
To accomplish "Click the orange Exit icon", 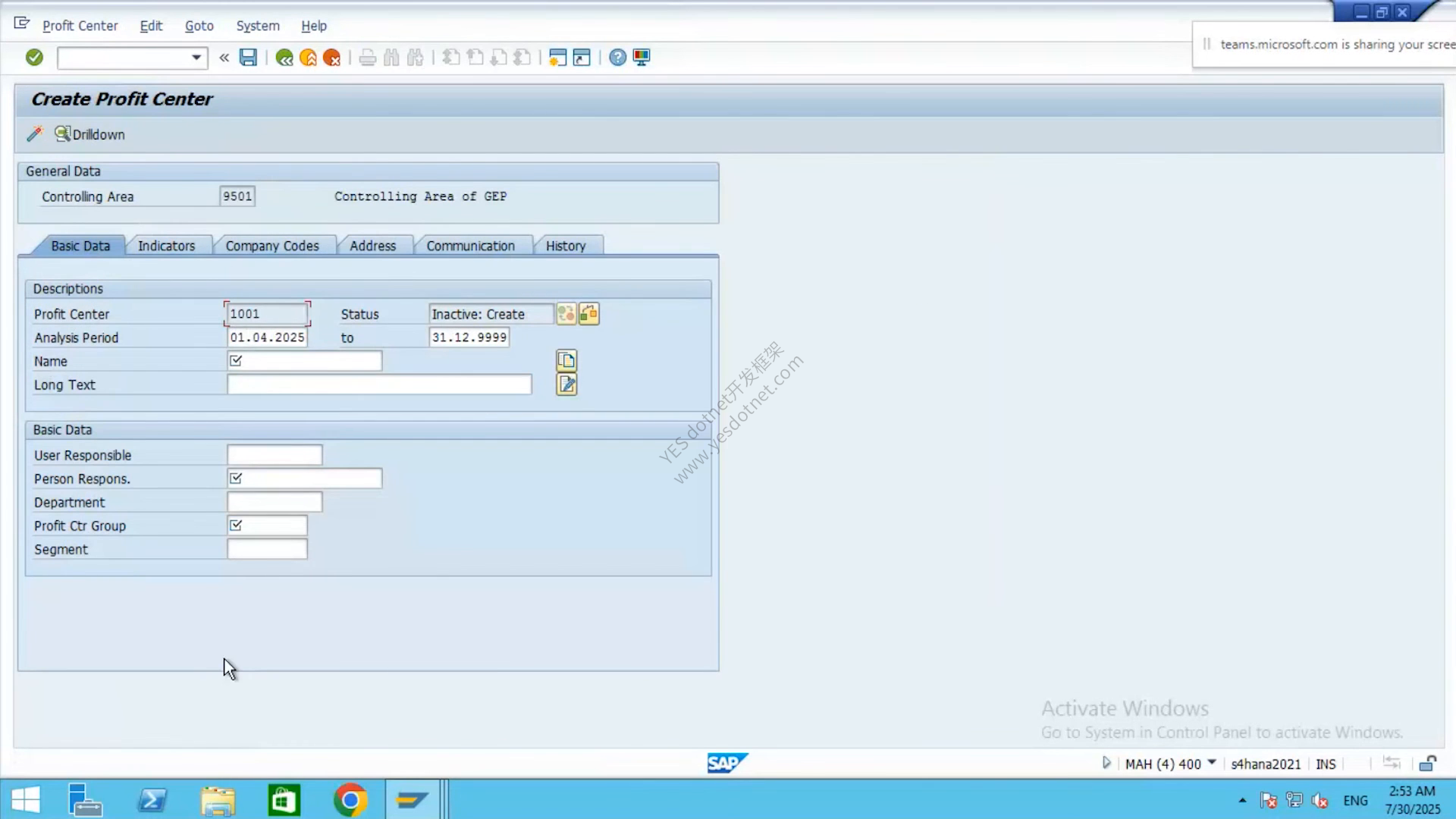I will [308, 58].
